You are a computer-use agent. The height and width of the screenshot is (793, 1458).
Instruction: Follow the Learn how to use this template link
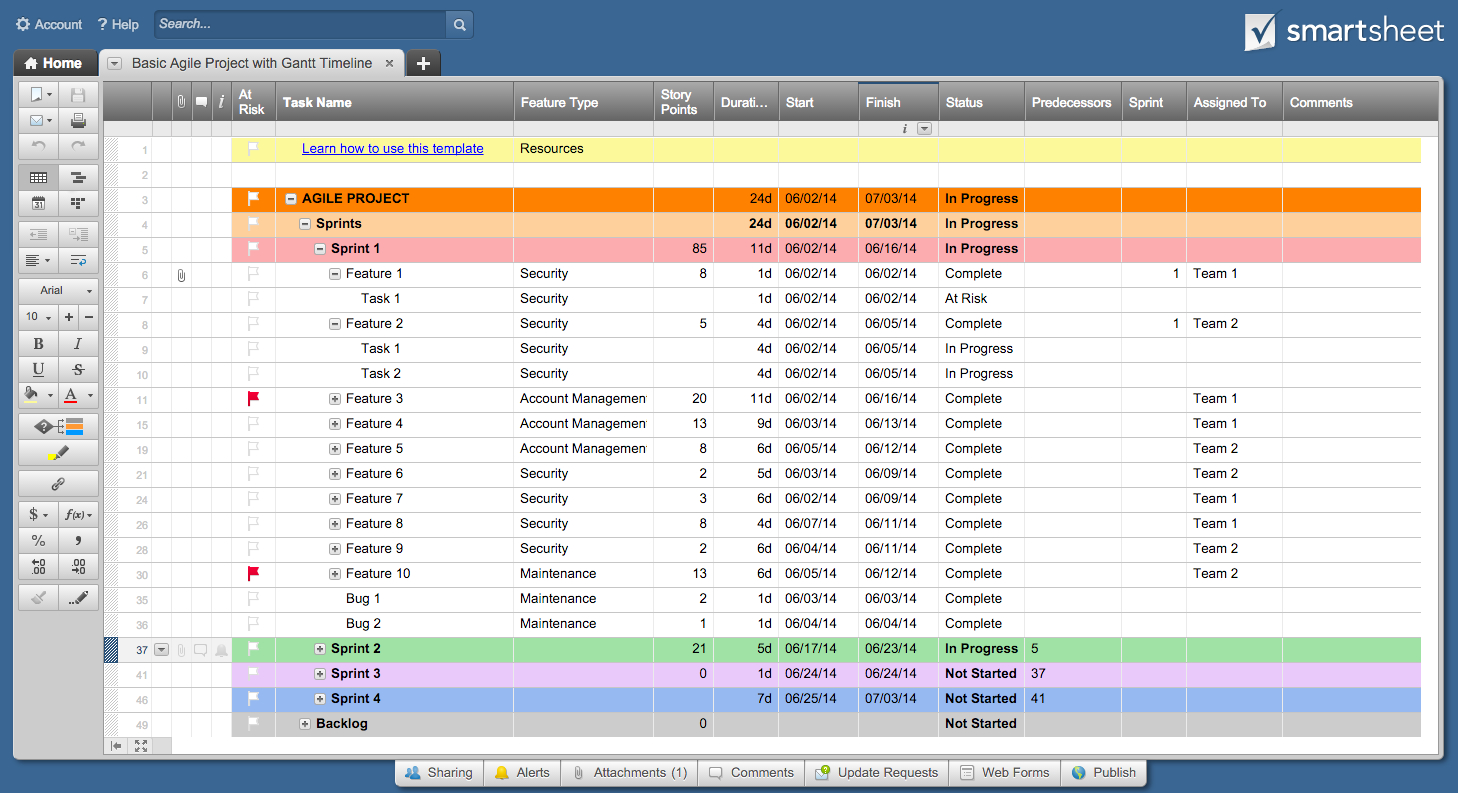click(x=392, y=148)
